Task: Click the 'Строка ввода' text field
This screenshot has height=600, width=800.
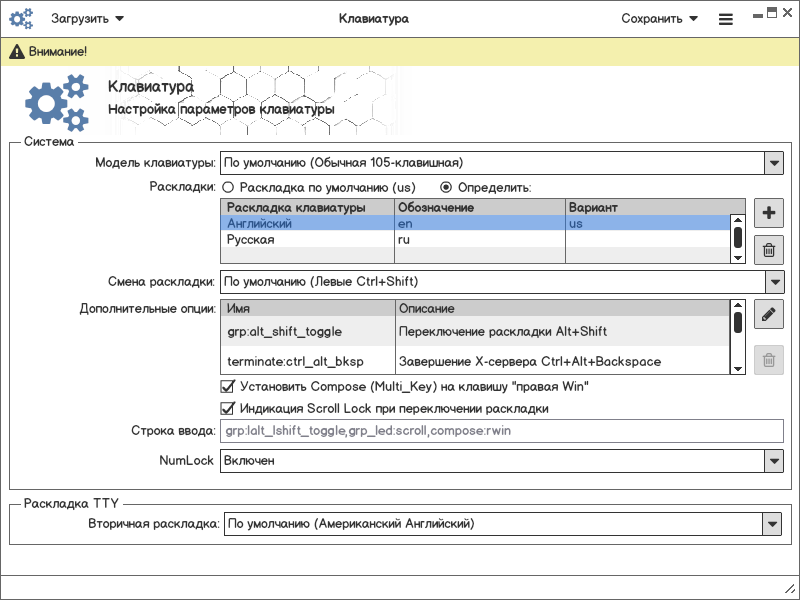Action: click(502, 432)
